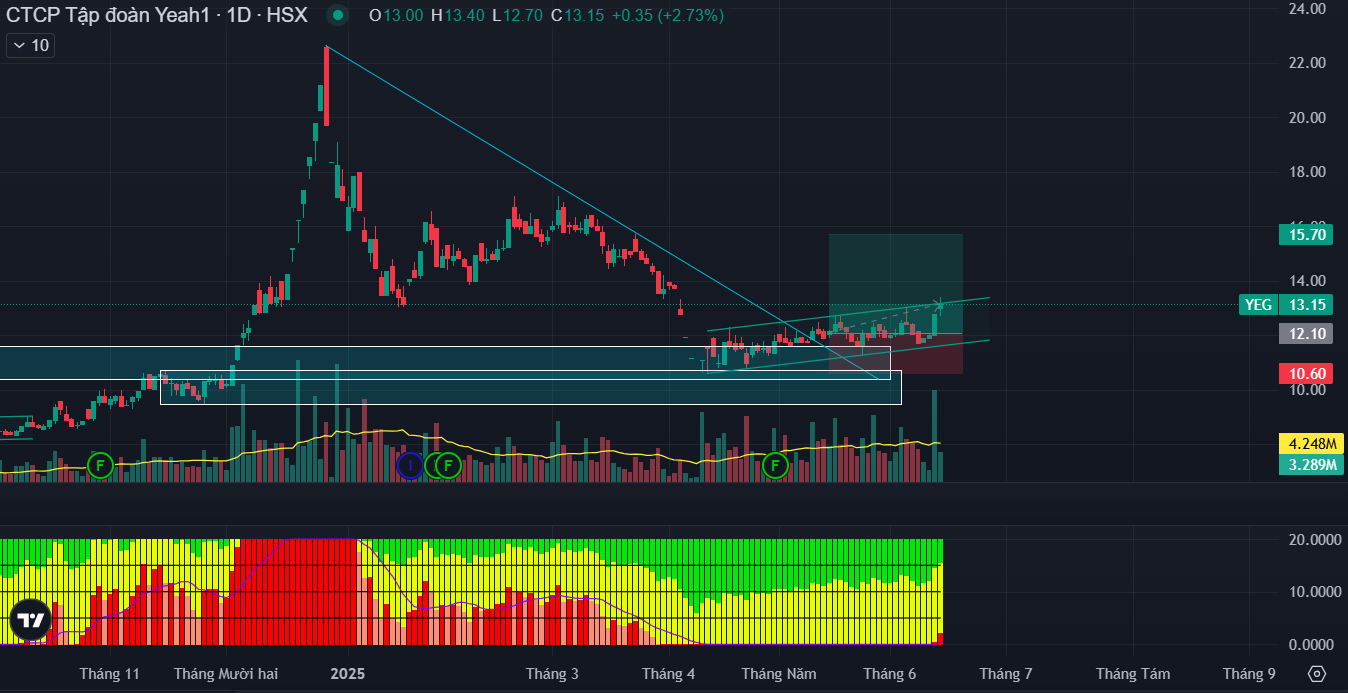Click the 4.248M volume average label
Image resolution: width=1348 pixels, height=693 pixels.
(x=1313, y=443)
